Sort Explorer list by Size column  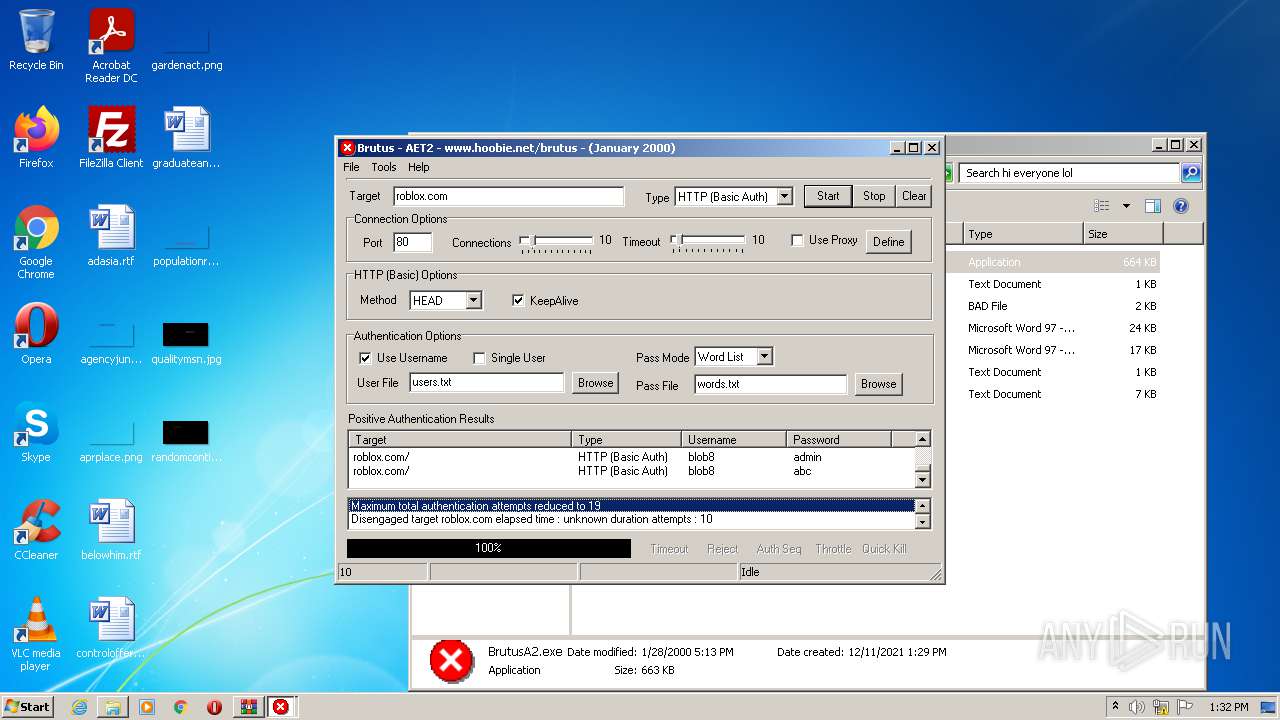pos(1123,234)
